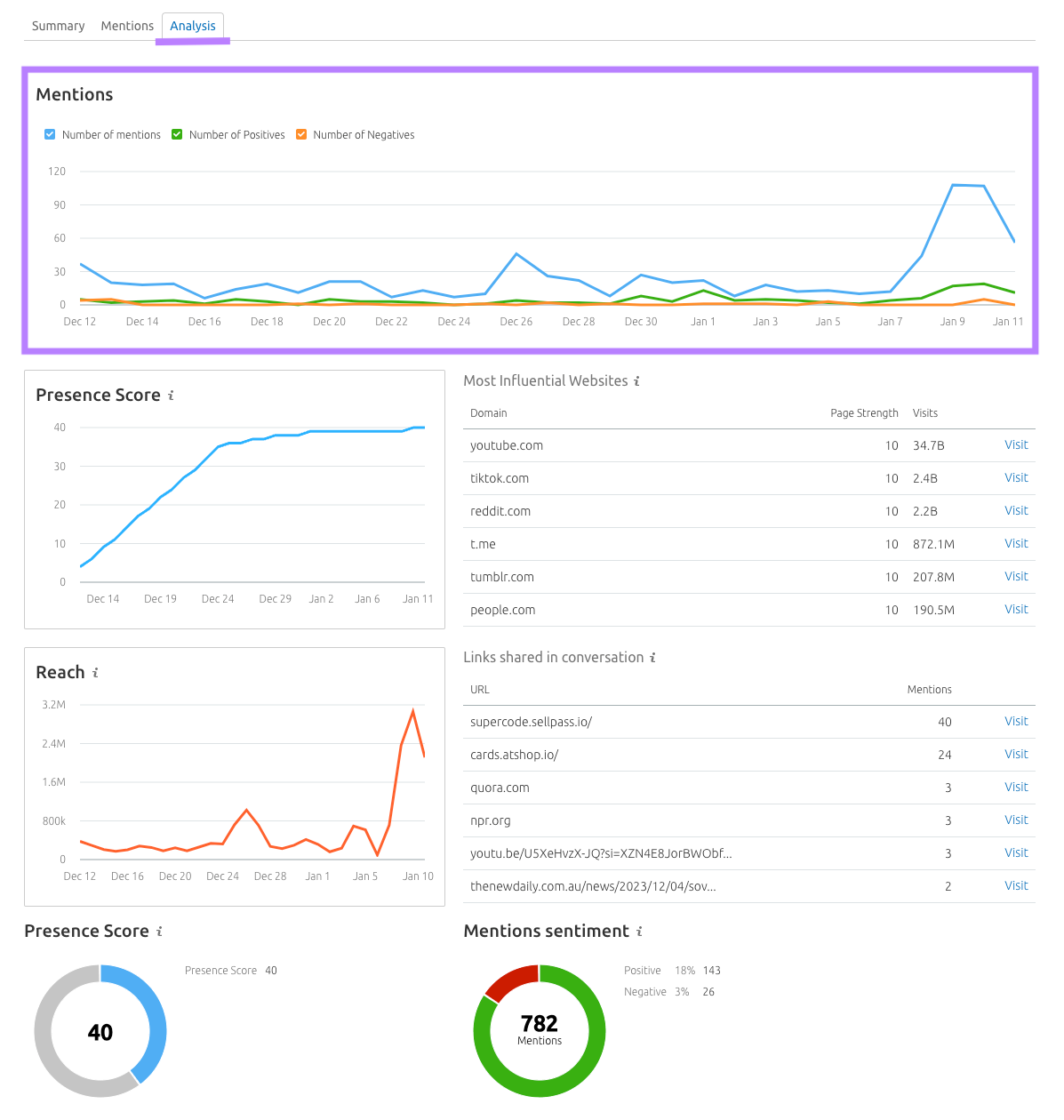Visit supercode.sellpass.io link
The image size is (1064, 1120).
point(1016,722)
